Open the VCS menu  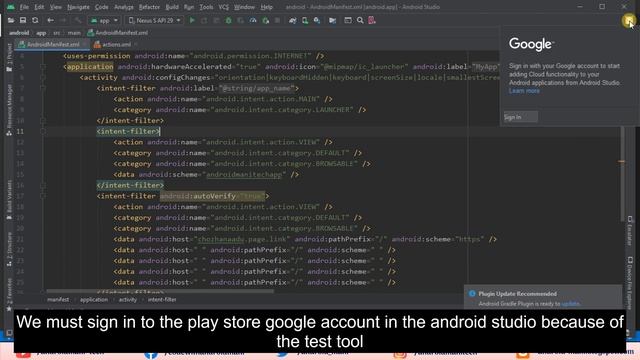point(223,7)
